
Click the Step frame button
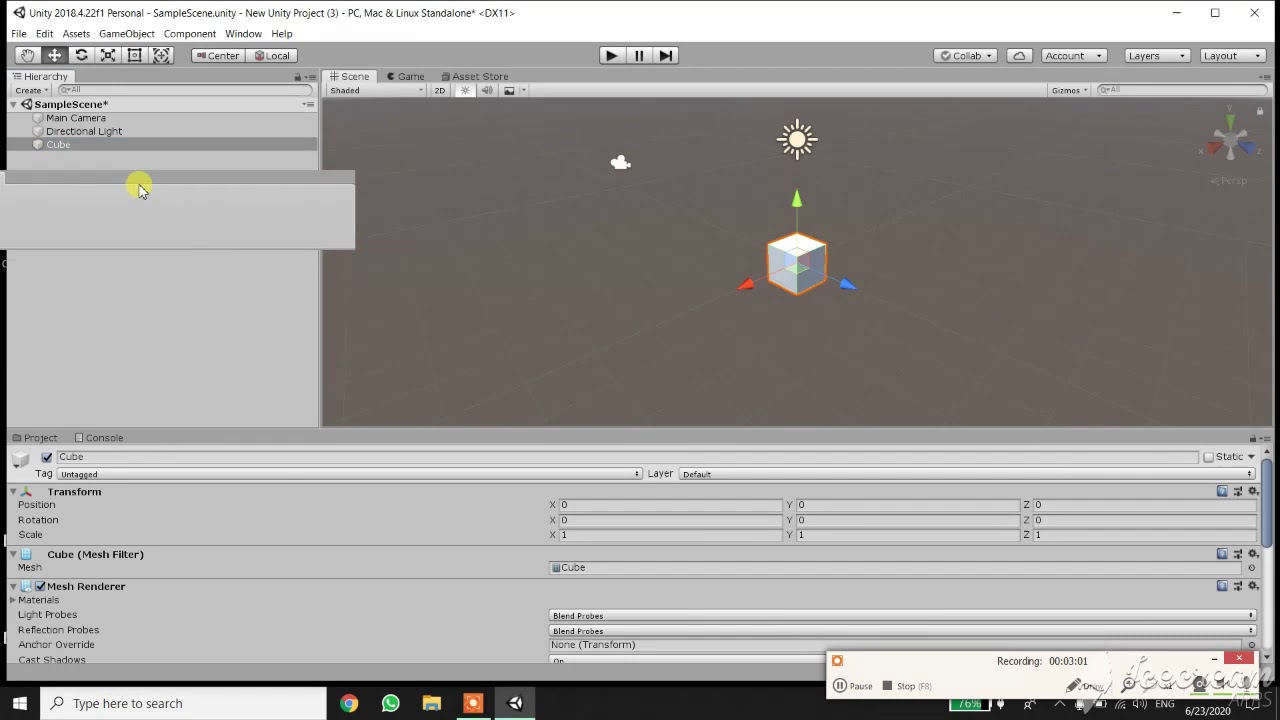(x=666, y=56)
